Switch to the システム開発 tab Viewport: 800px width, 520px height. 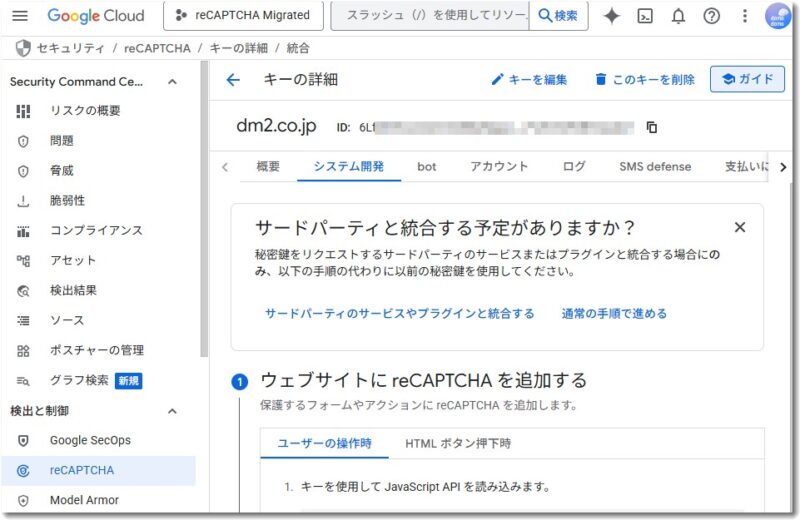point(349,167)
